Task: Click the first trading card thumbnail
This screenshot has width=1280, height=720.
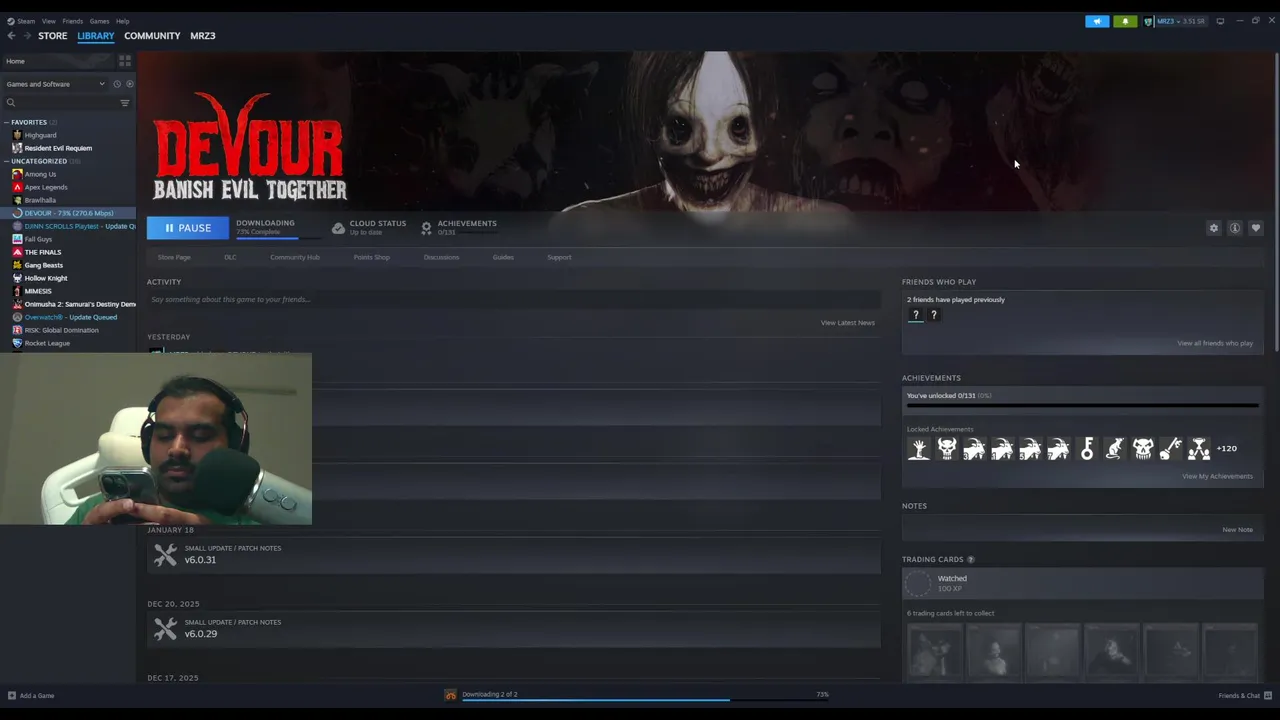Action: point(934,651)
